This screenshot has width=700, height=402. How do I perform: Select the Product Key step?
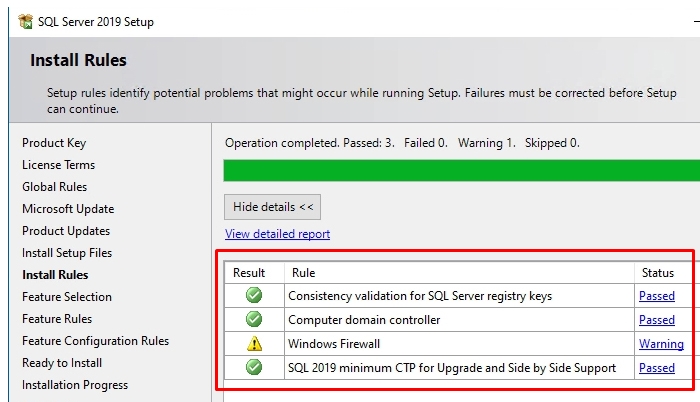pos(54,143)
